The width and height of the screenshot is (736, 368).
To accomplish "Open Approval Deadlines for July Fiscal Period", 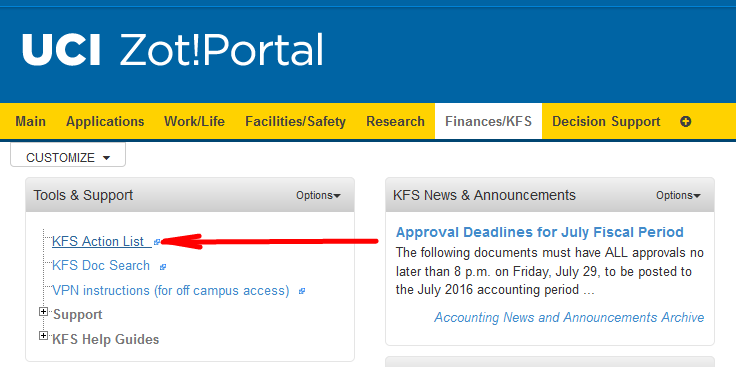I will click(x=540, y=232).
